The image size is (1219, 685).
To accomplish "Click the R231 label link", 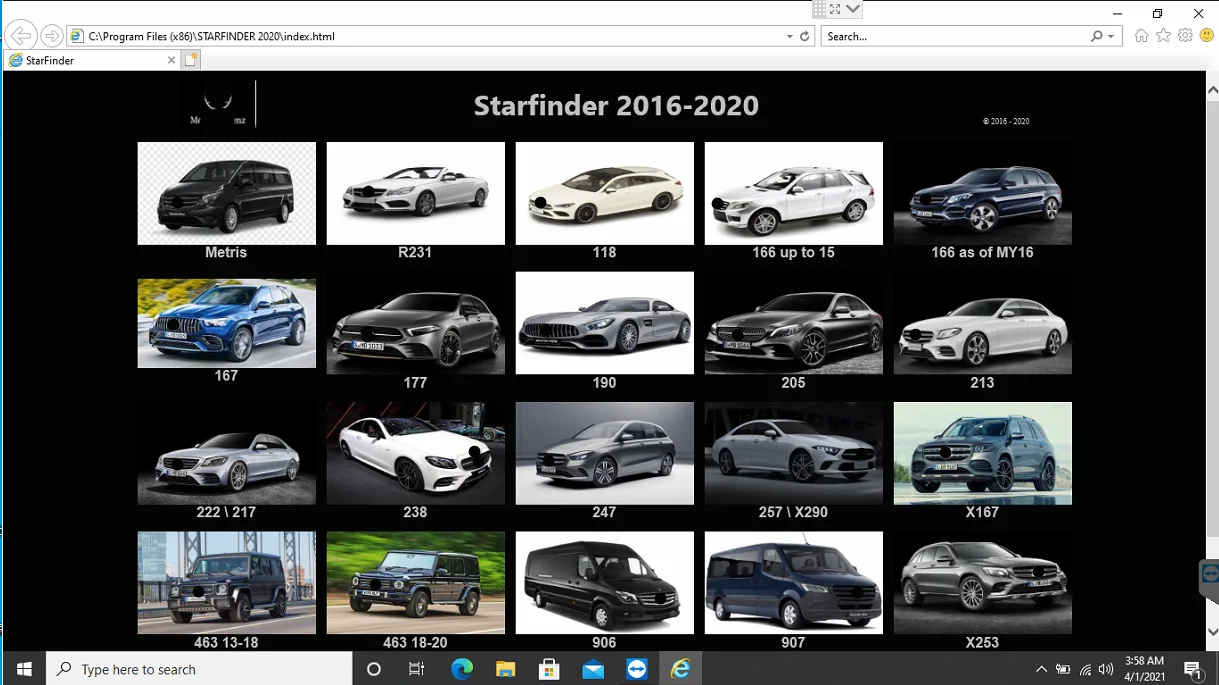I will tap(415, 253).
